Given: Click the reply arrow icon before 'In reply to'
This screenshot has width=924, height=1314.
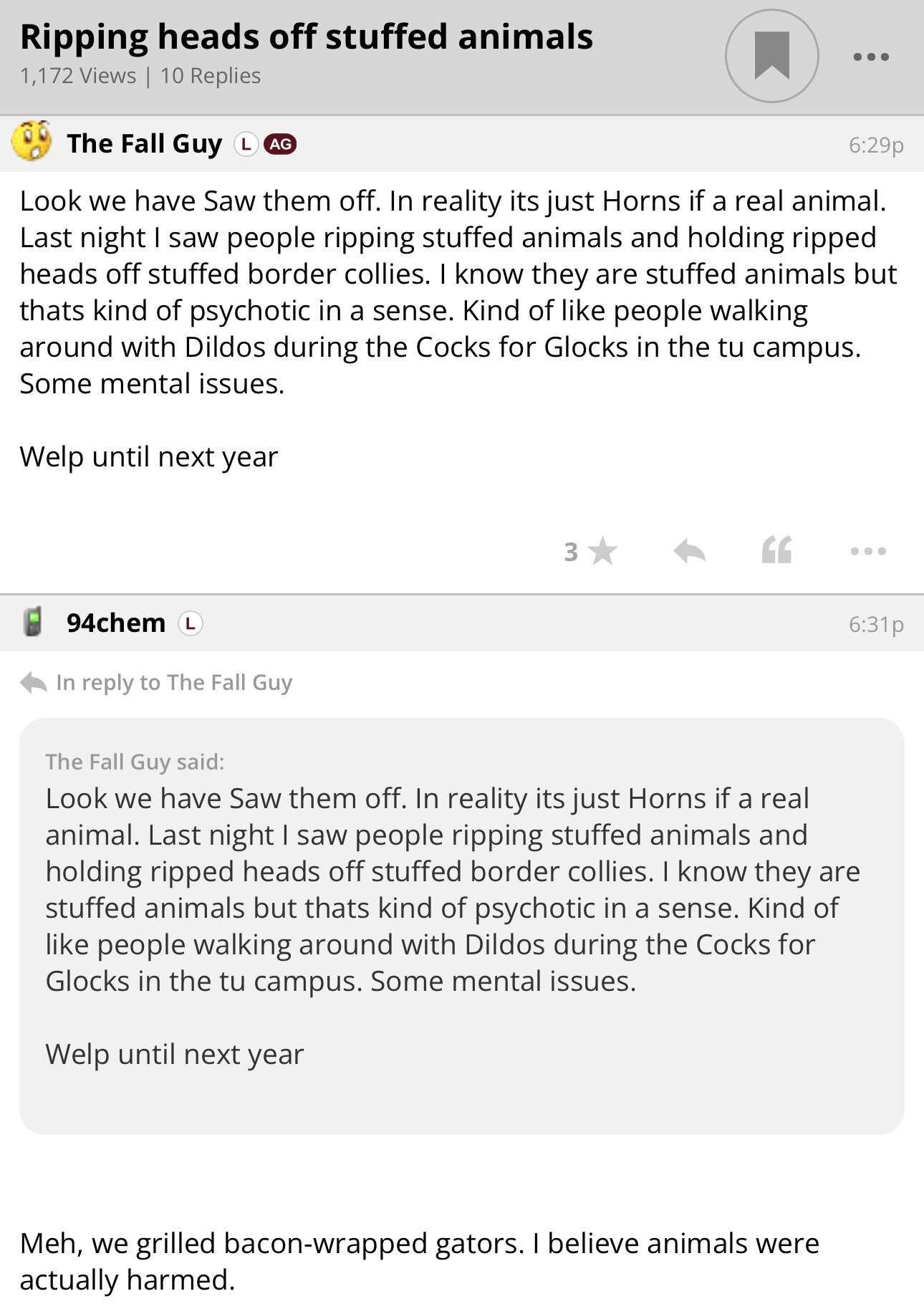Looking at the screenshot, I should (34, 683).
